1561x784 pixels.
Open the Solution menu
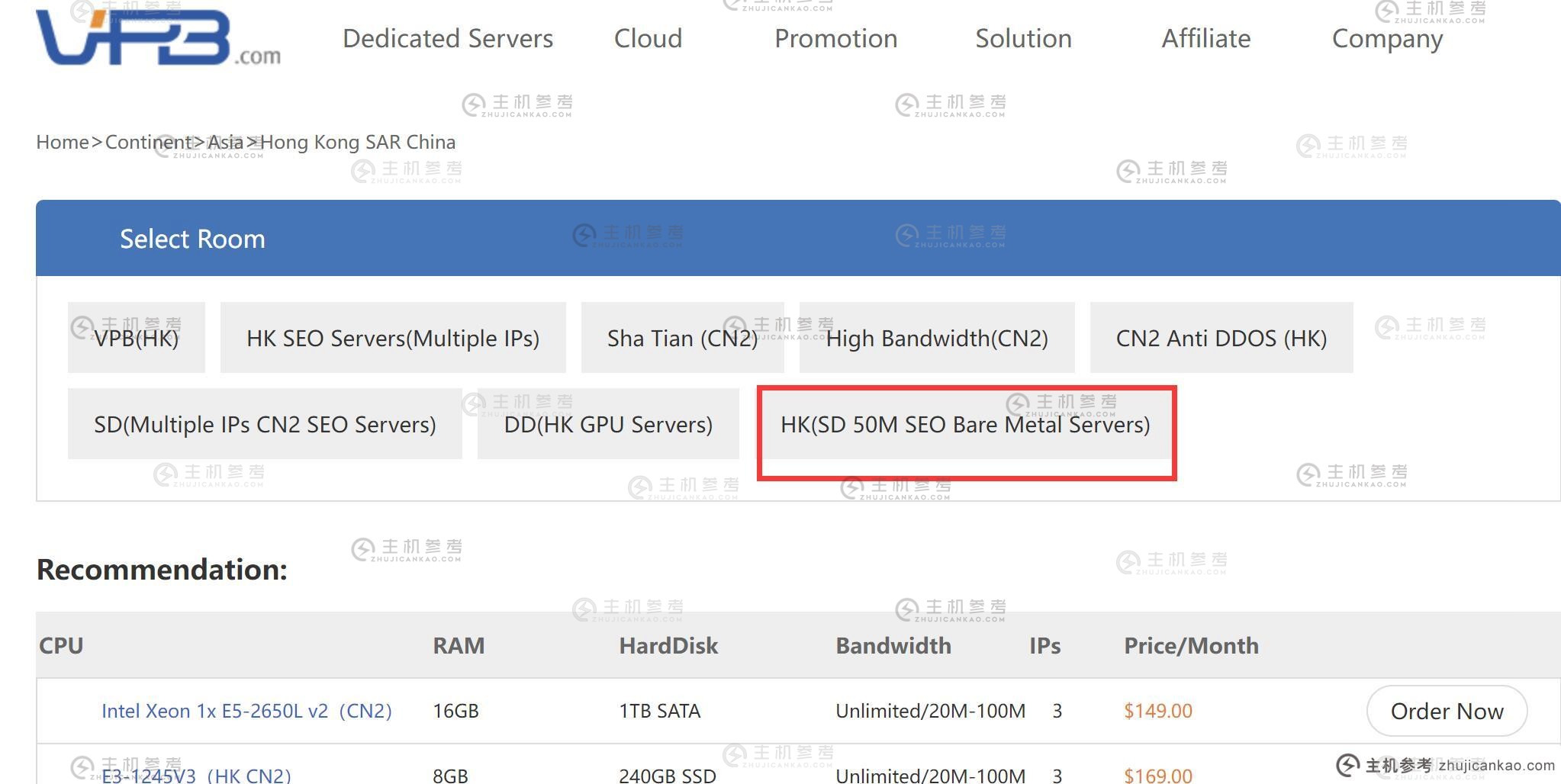click(1023, 38)
